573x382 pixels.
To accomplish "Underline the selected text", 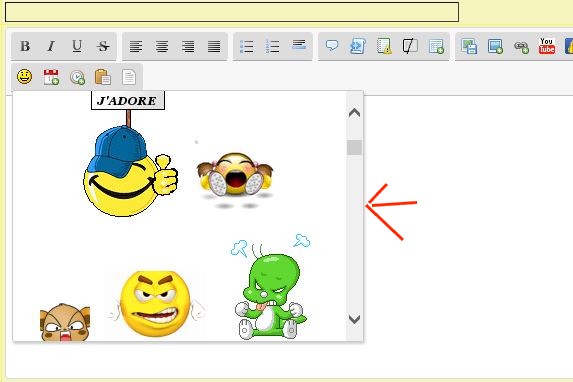I will click(77, 46).
